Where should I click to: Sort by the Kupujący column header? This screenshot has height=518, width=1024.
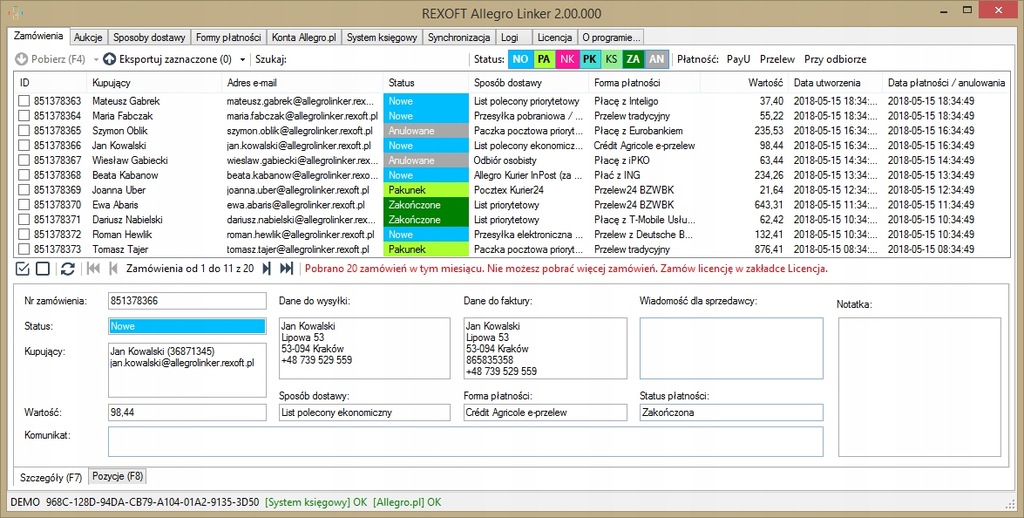[154, 83]
